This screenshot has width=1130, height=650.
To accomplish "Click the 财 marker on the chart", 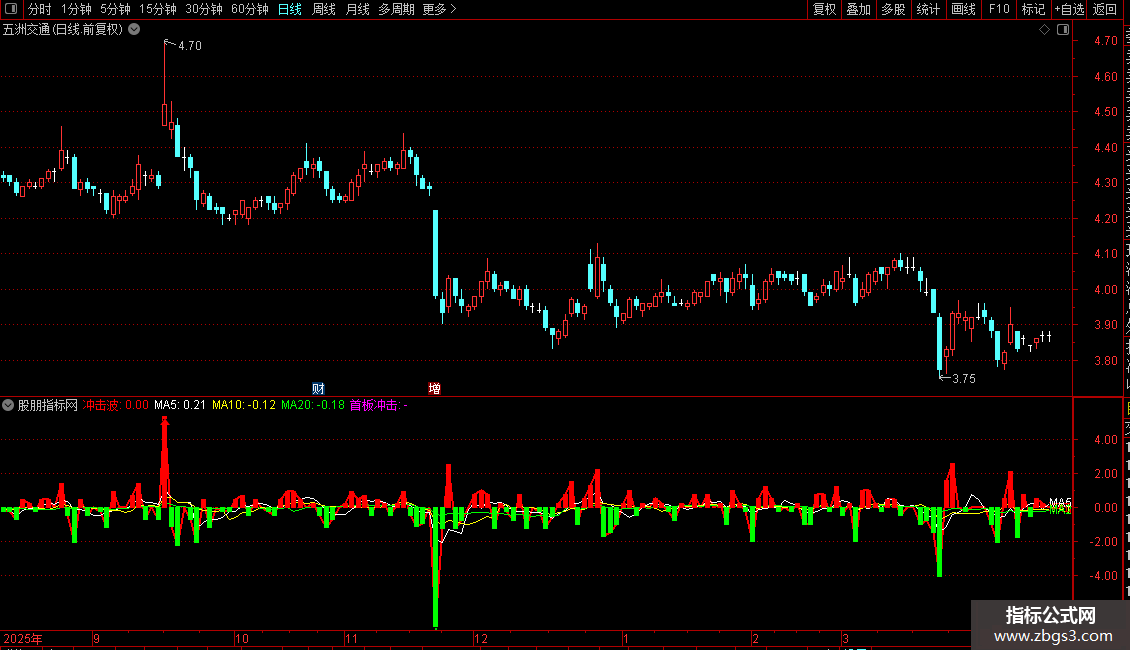I will [318, 388].
